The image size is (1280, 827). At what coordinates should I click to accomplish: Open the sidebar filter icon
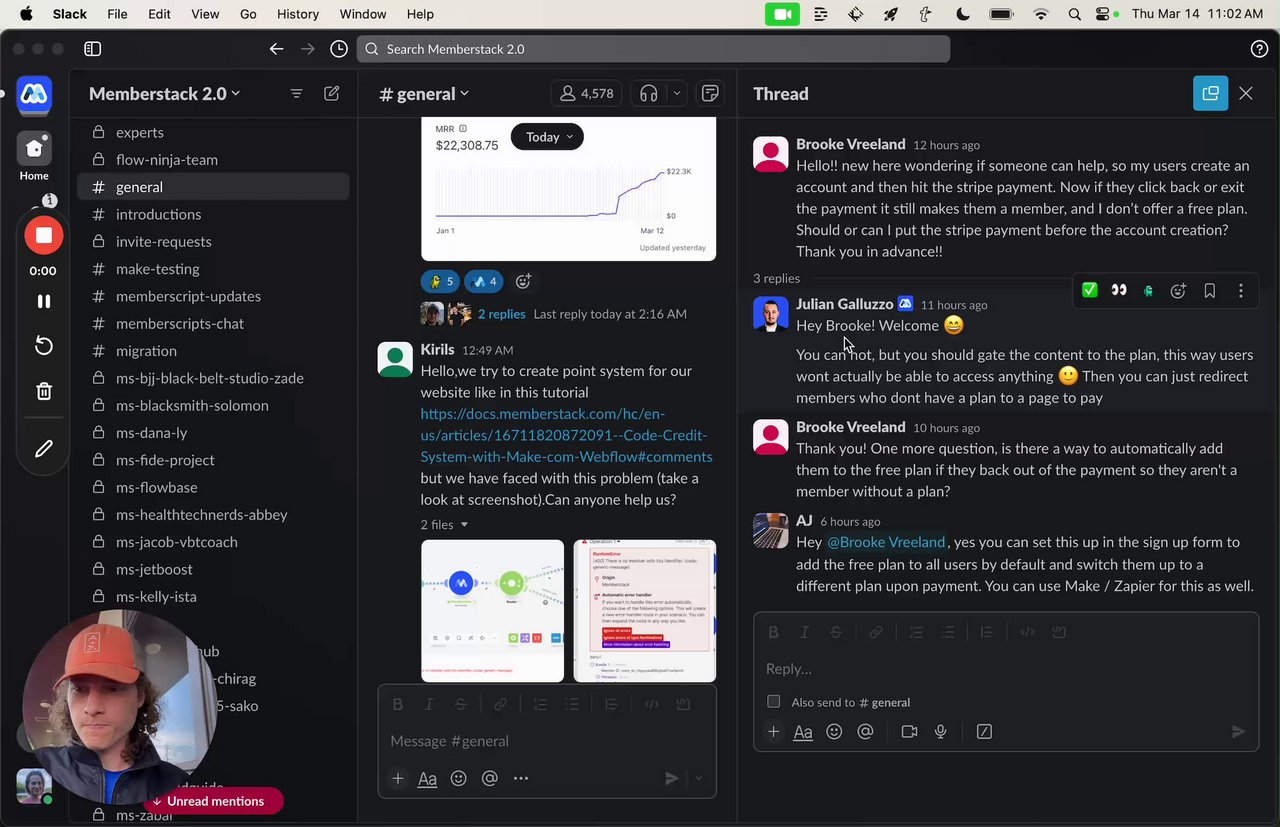click(x=296, y=93)
